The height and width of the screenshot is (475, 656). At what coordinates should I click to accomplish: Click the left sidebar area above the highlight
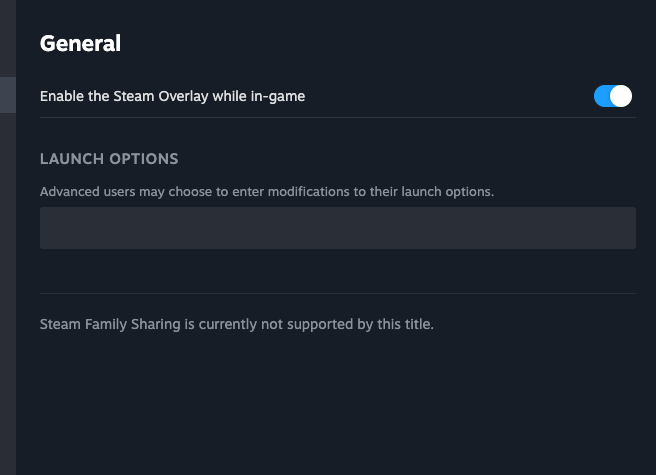7,40
